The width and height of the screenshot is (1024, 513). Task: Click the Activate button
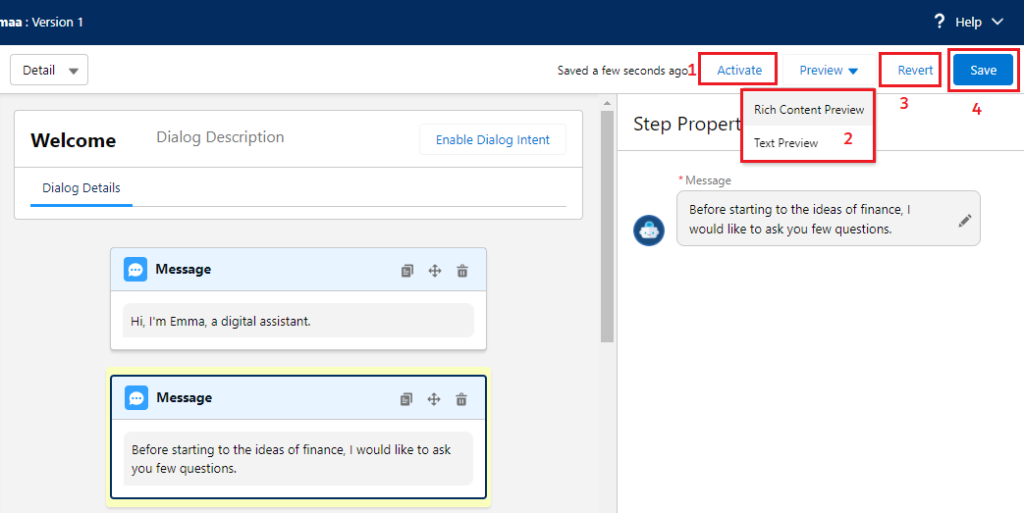pyautogui.click(x=739, y=70)
